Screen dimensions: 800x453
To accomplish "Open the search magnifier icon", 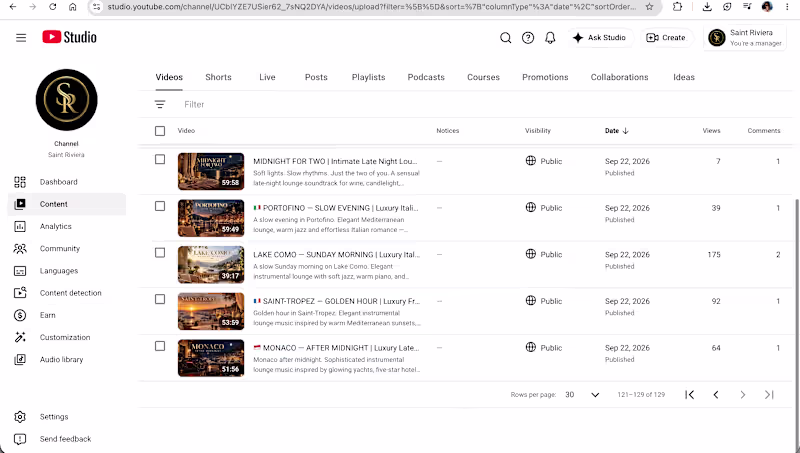I will pyautogui.click(x=506, y=38).
